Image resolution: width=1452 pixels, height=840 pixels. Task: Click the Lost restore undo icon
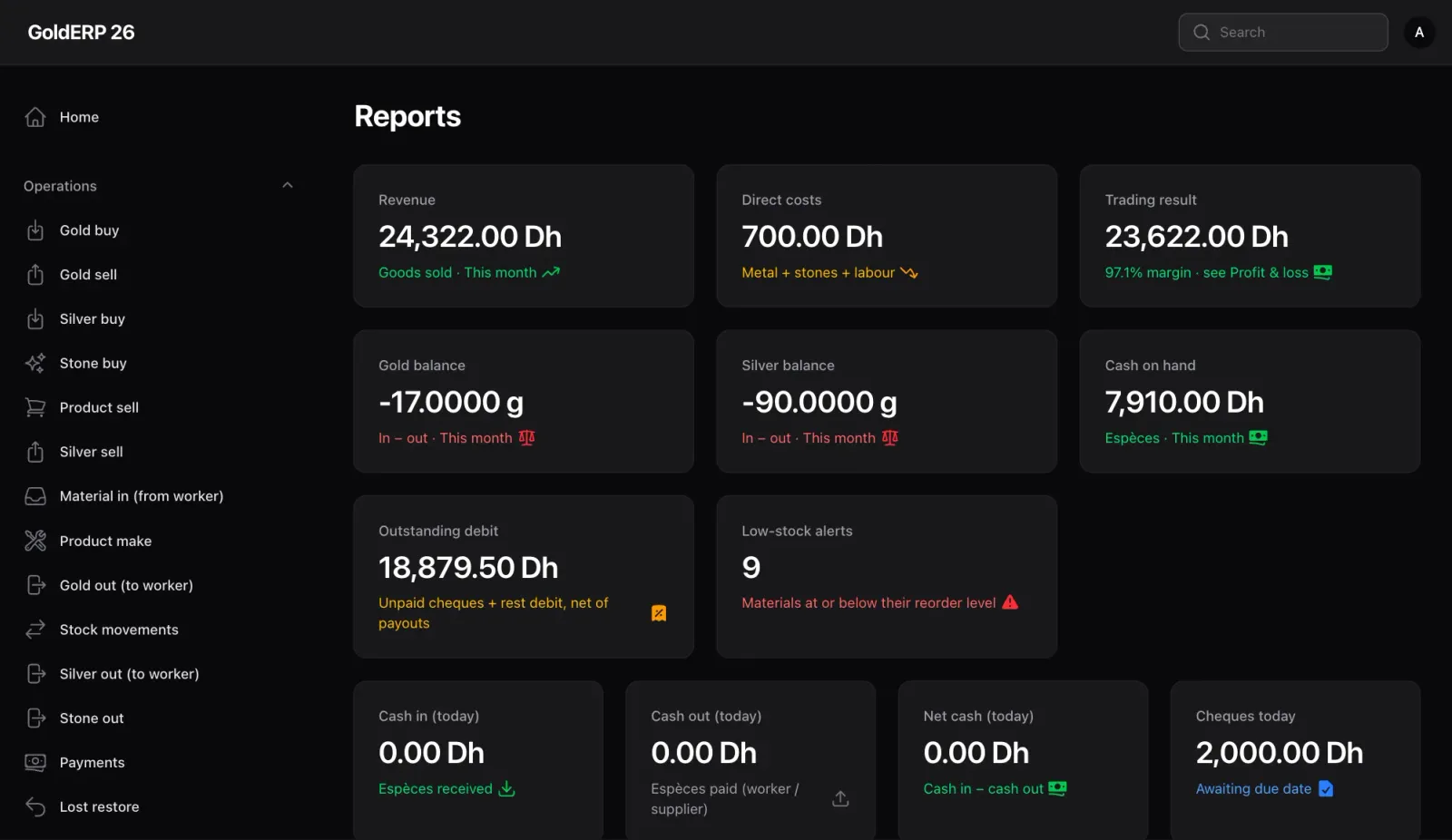(35, 806)
